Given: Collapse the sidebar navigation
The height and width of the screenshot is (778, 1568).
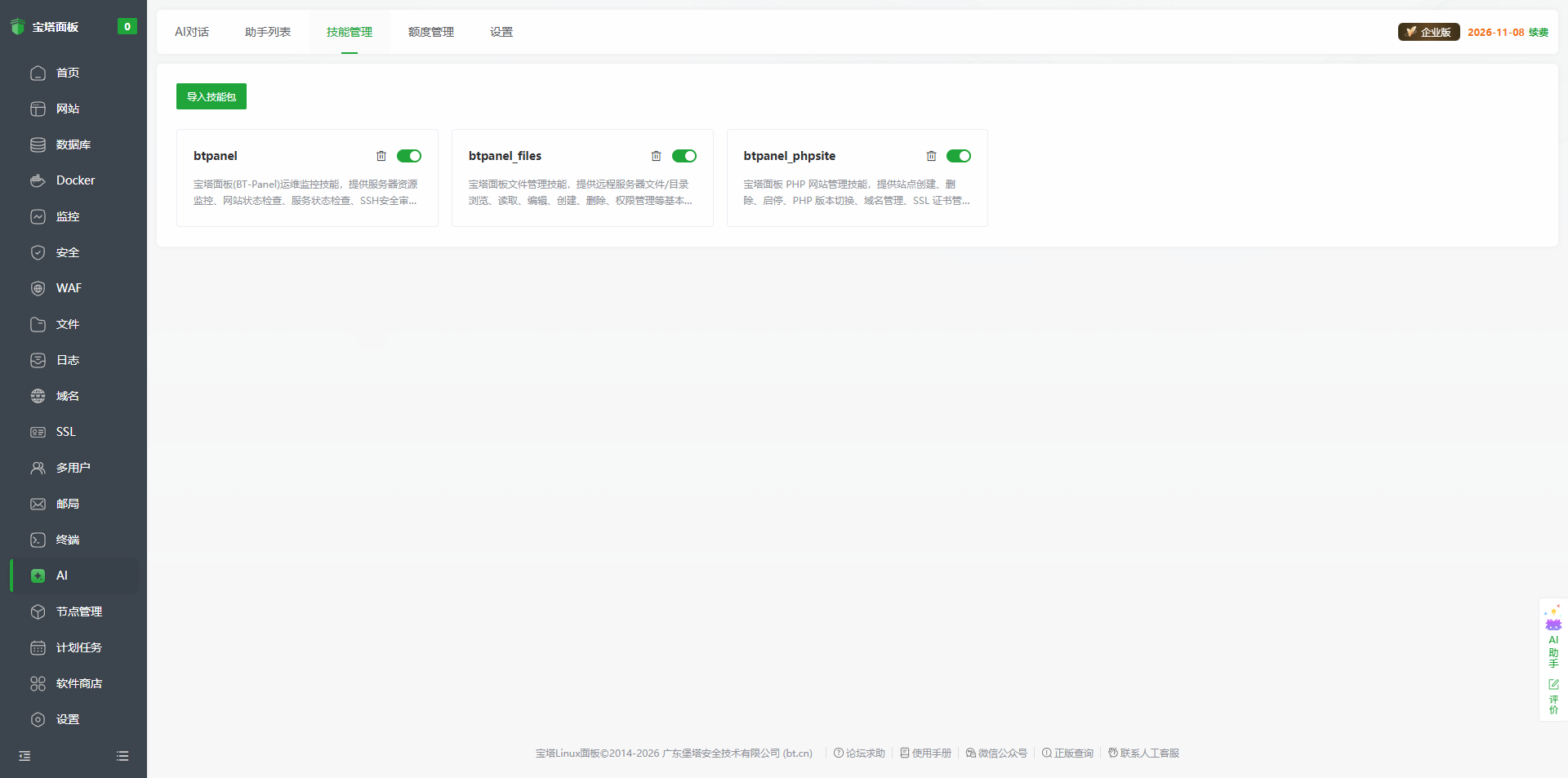Looking at the screenshot, I should pyautogui.click(x=23, y=756).
